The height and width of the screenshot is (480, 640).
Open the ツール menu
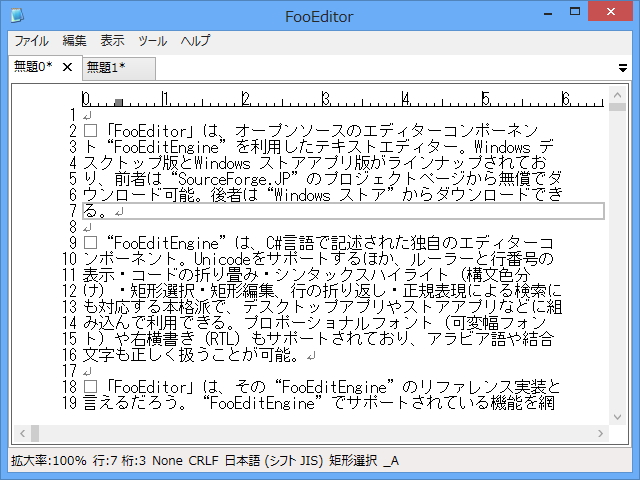tap(153, 40)
